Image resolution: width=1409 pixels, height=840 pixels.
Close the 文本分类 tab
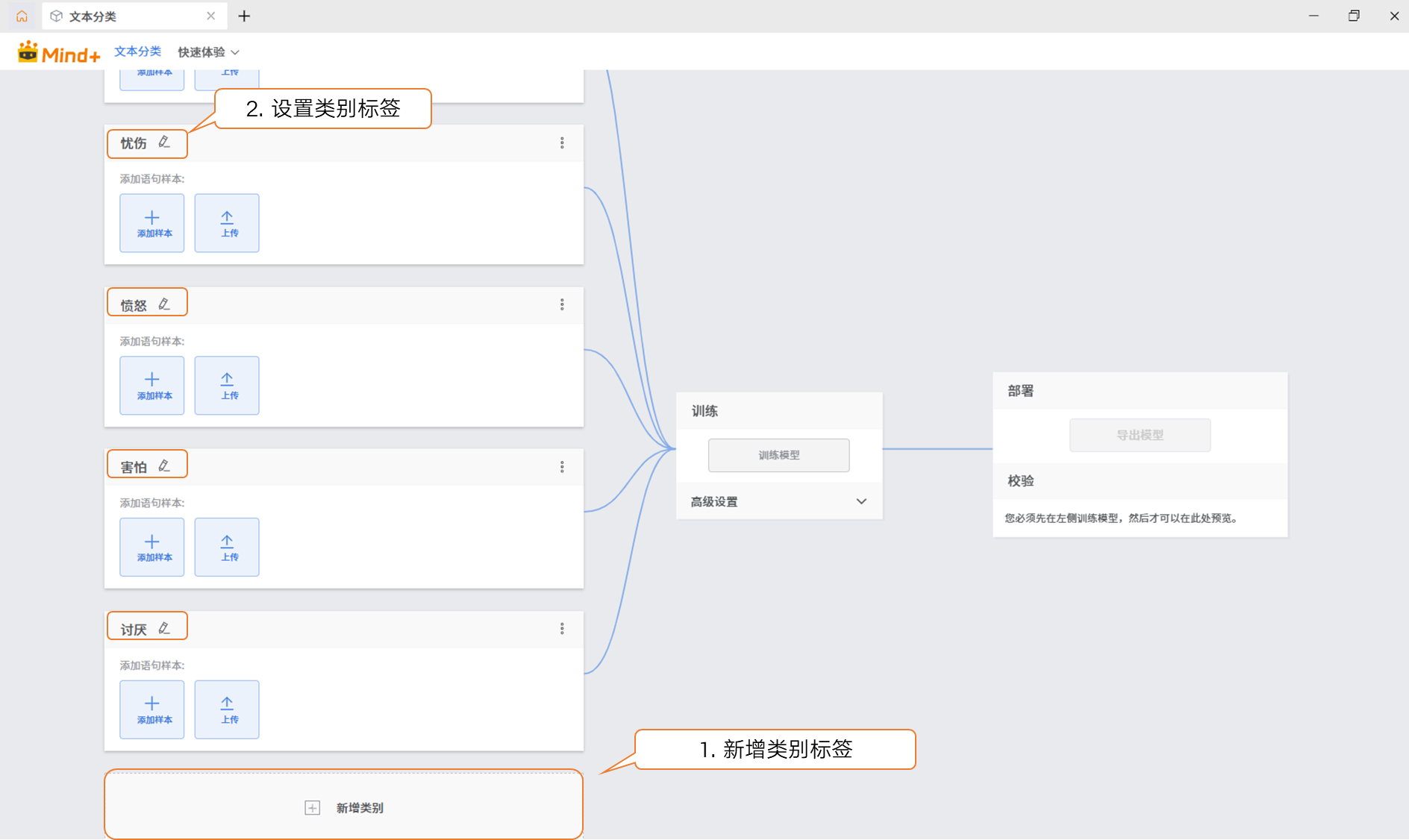211,16
